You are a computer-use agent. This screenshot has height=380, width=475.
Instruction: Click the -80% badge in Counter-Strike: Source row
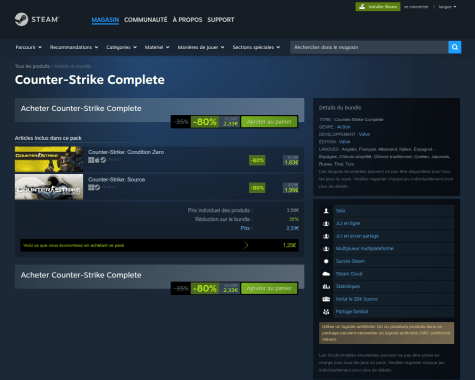(x=257, y=188)
